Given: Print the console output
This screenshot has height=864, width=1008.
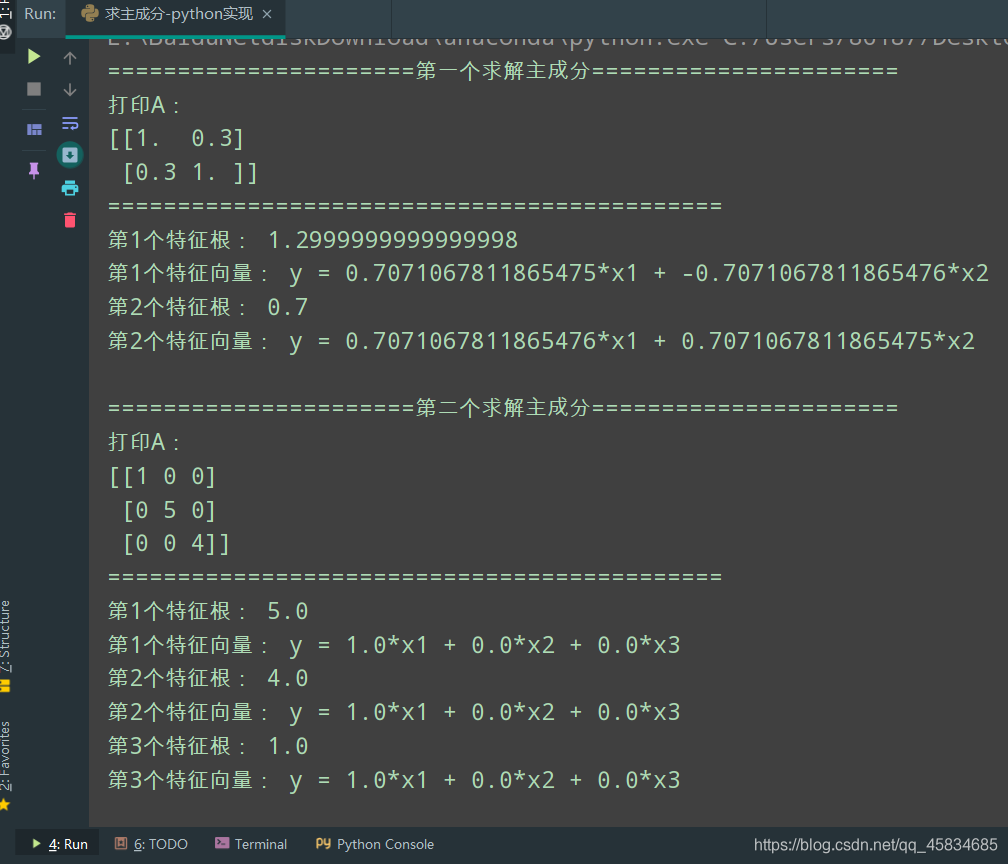Looking at the screenshot, I should tap(70, 187).
